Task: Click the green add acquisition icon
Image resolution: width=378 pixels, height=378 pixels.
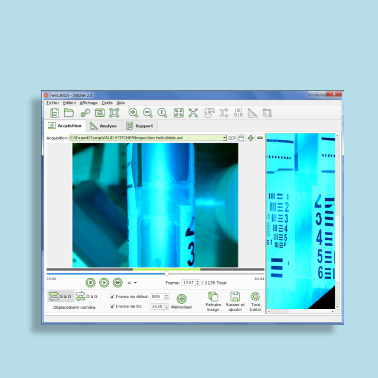Action: [x=251, y=138]
